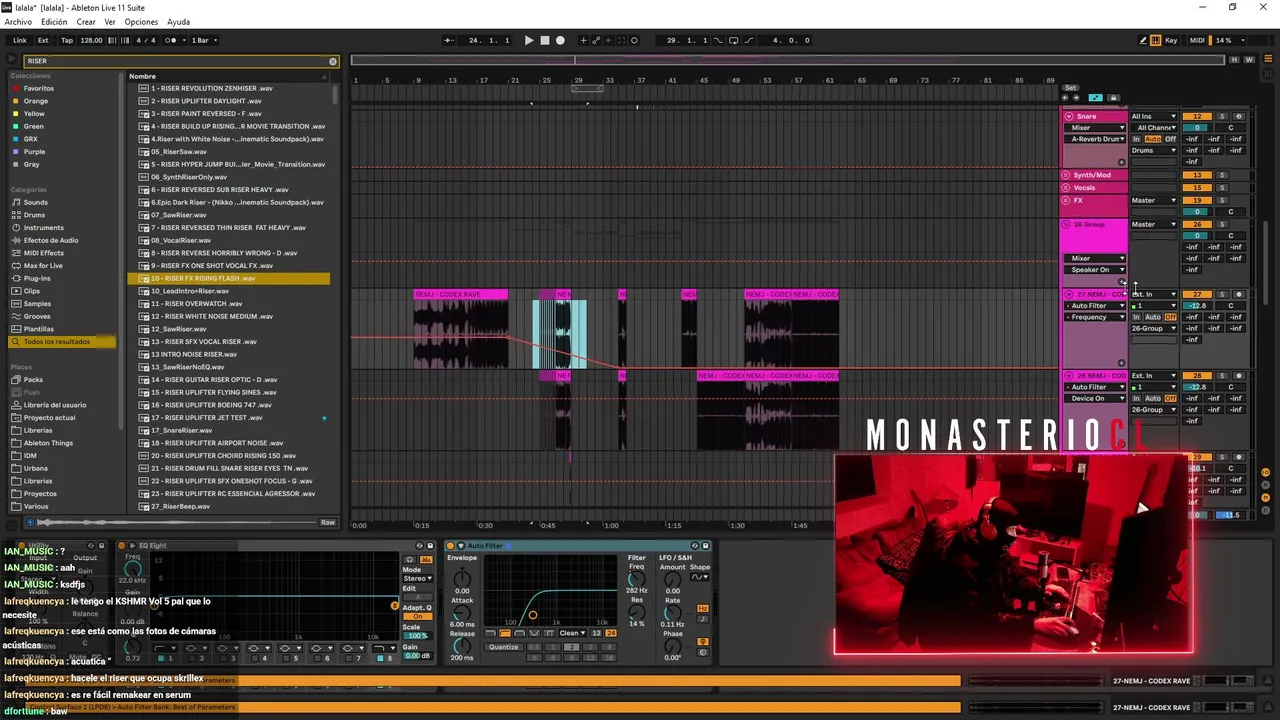Viewport: 1280px width, 720px height.
Task: Arm the Arrangement Record button
Action: tap(560, 40)
